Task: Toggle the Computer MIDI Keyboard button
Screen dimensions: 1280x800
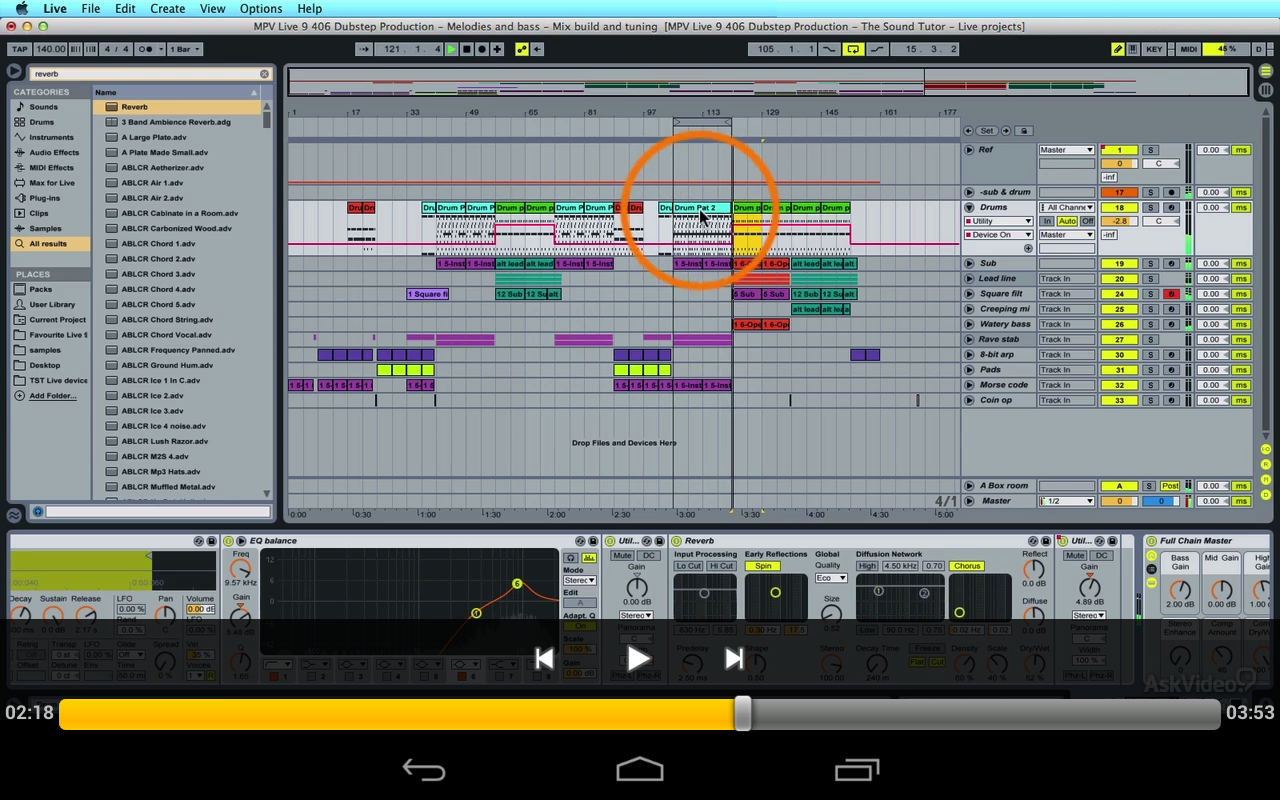Action: point(1133,49)
